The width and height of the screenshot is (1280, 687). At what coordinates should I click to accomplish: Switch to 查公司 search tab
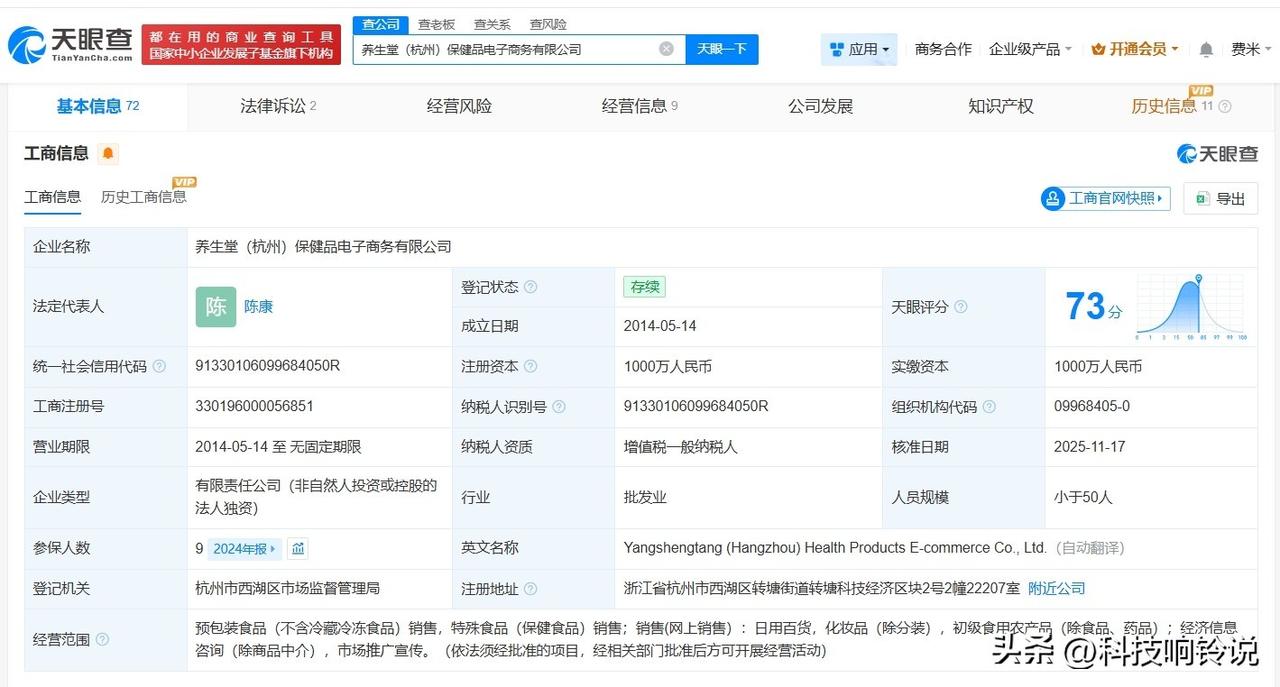(380, 24)
